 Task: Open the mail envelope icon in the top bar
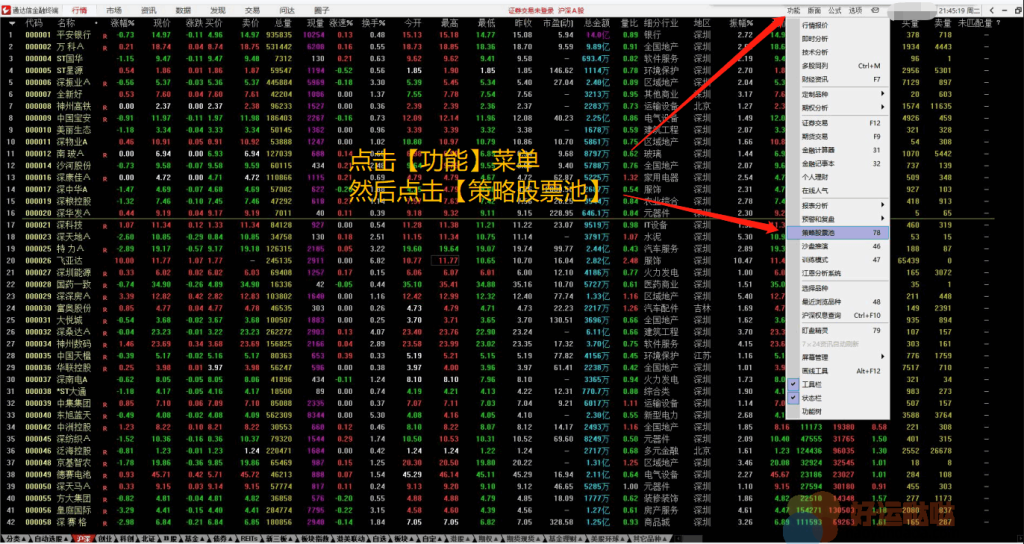click(875, 10)
